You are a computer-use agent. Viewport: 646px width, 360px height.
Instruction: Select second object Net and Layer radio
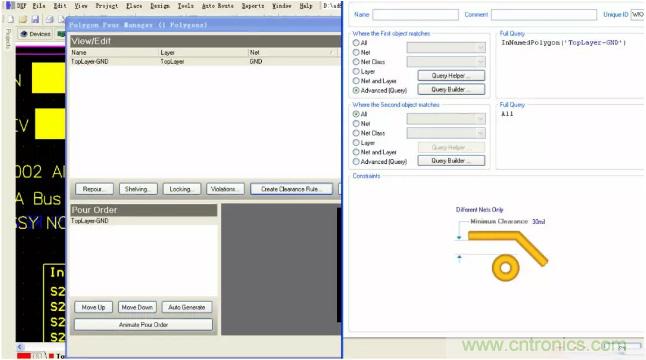coord(356,152)
